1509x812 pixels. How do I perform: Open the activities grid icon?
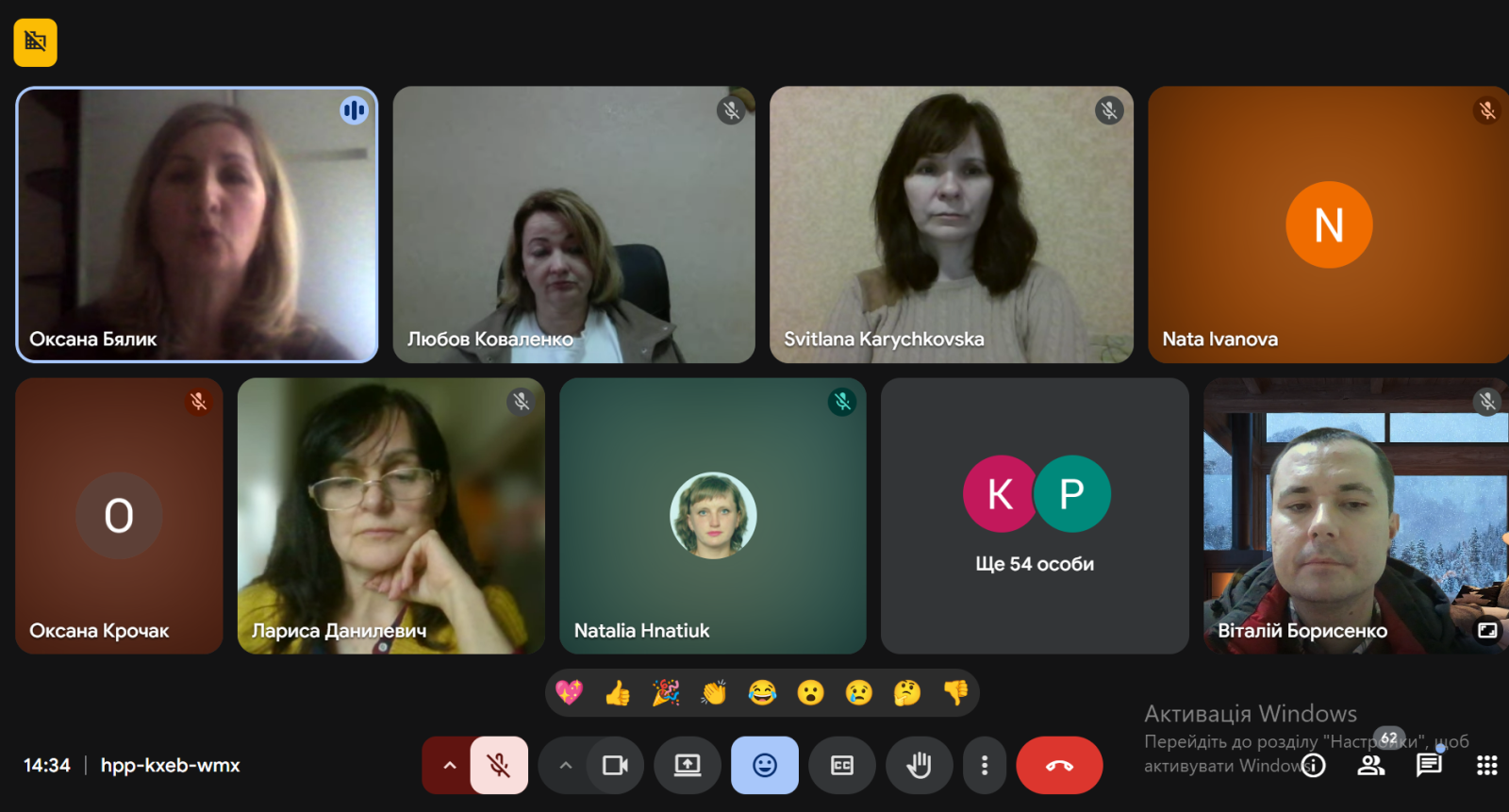click(x=1486, y=765)
